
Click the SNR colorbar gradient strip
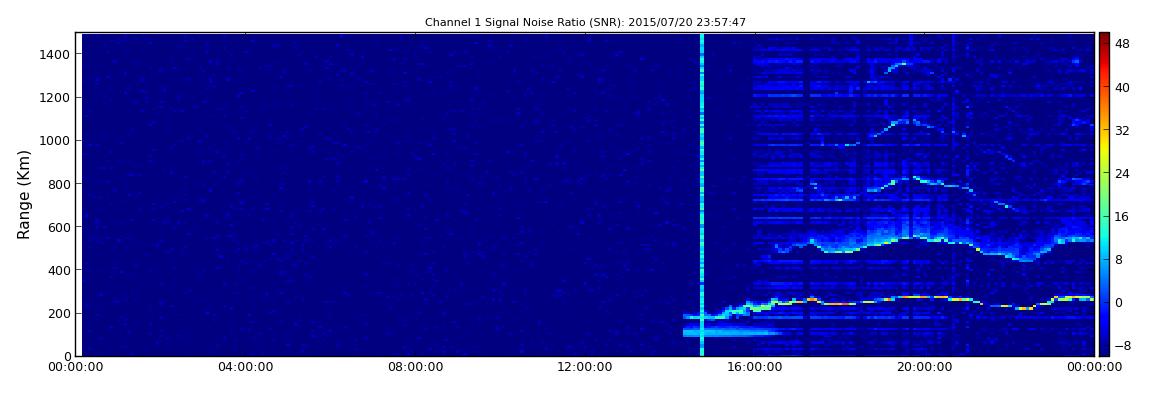pyautogui.click(x=1104, y=194)
